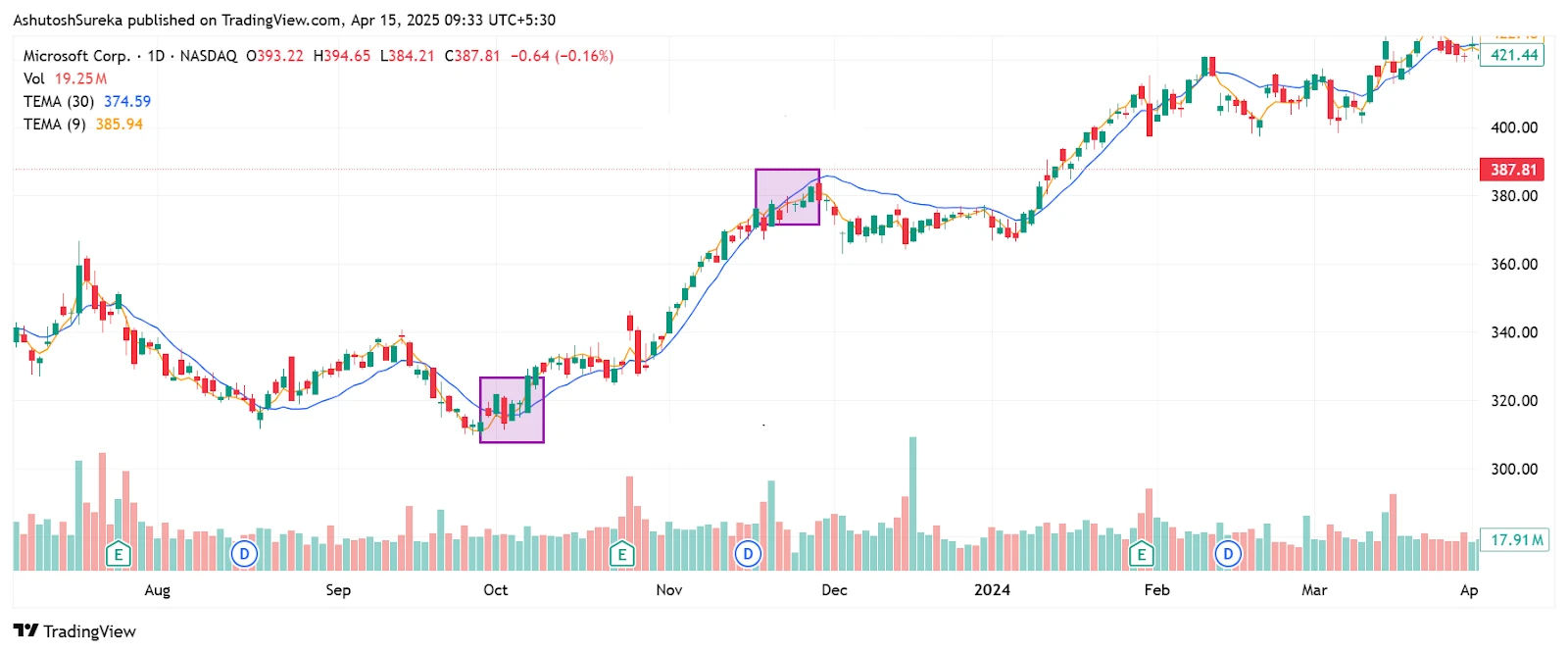The width and height of the screenshot is (1568, 654).
Task: Select the TEMA (30) indicator legend
Action: click(59, 101)
